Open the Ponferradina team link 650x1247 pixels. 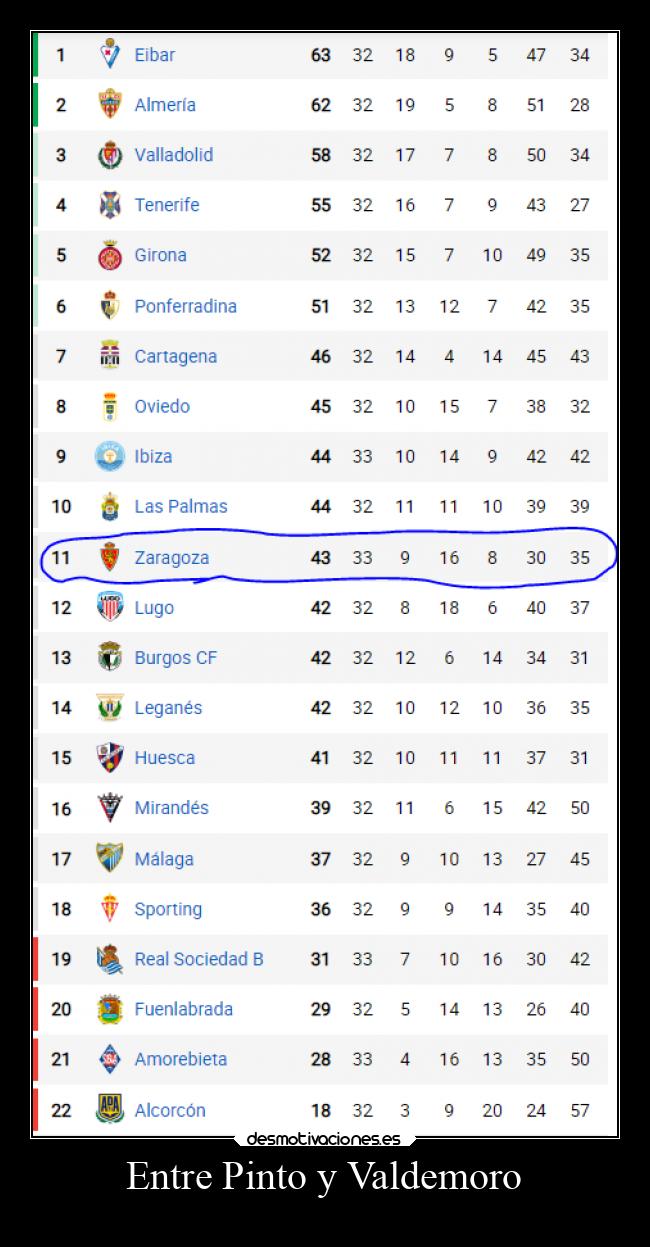(185, 306)
